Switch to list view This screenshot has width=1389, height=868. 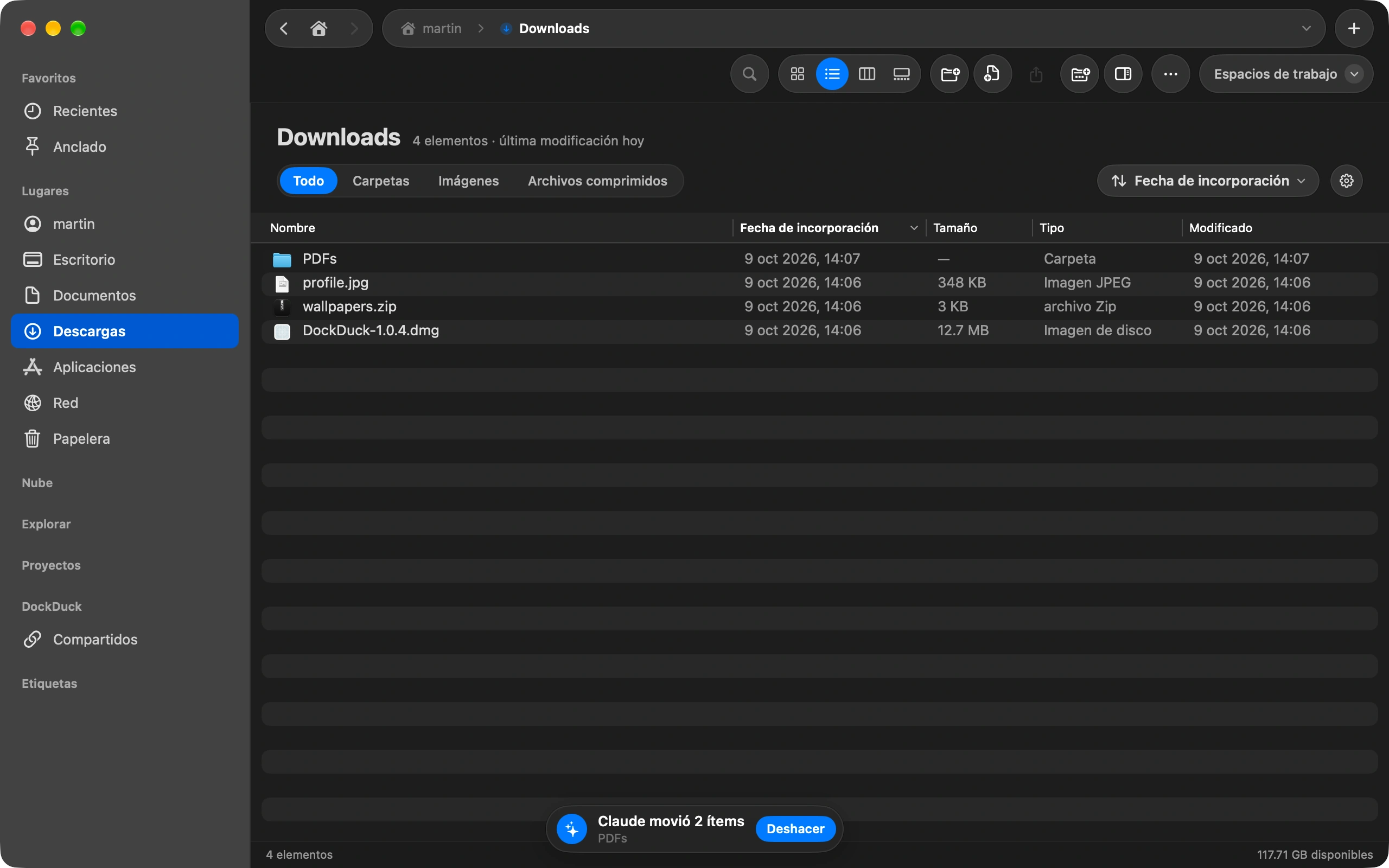coord(832,74)
